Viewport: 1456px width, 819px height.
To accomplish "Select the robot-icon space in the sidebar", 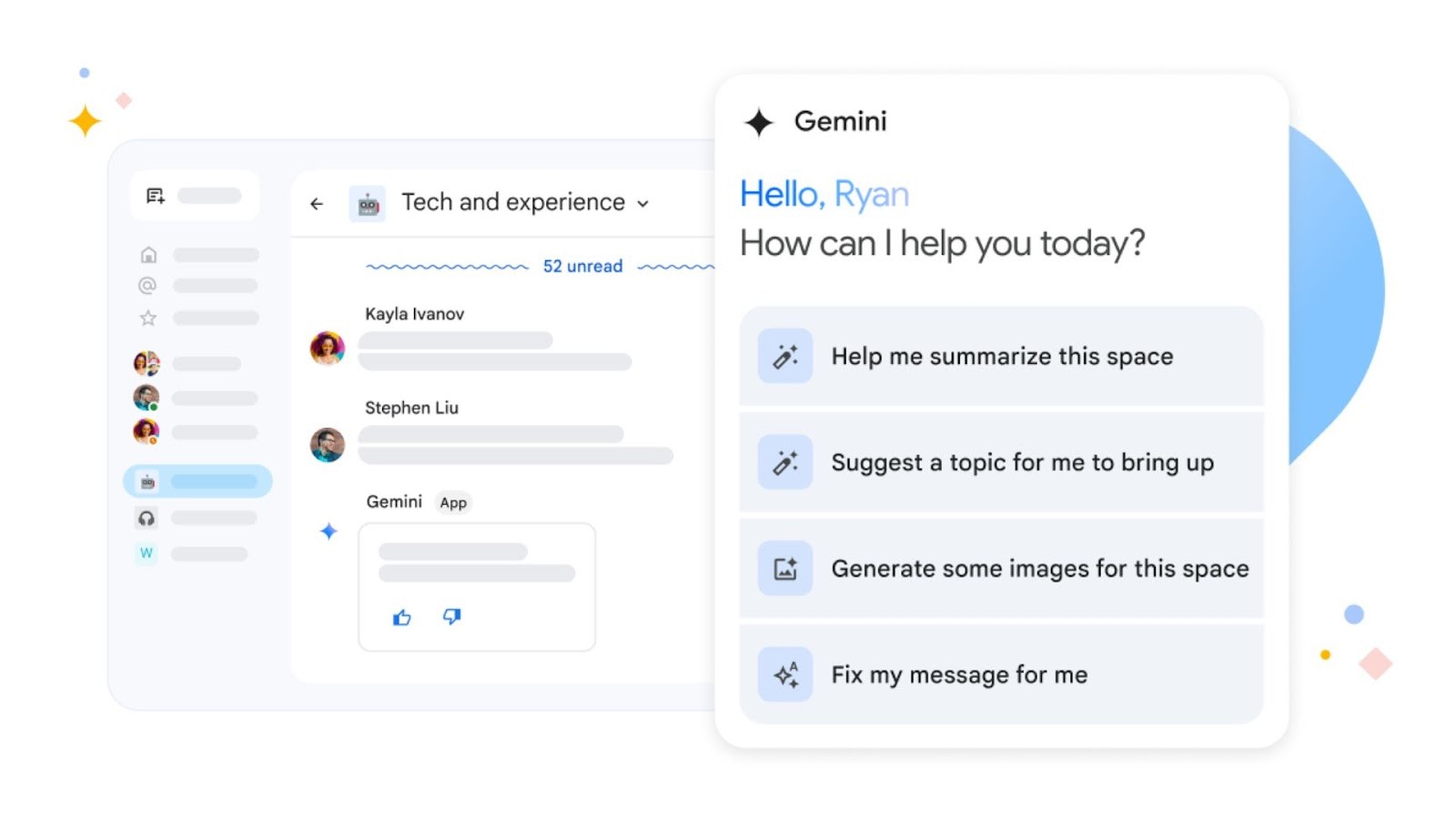I will (x=146, y=480).
